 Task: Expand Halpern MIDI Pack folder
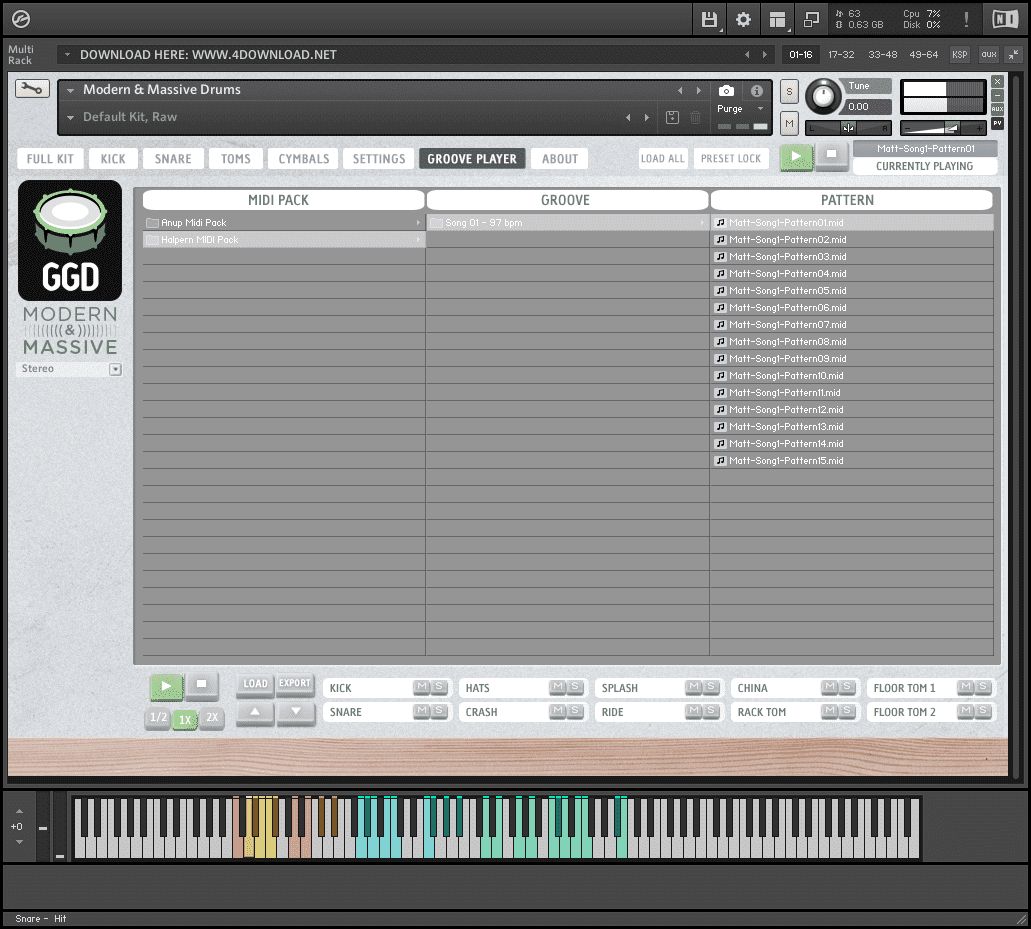[283, 240]
